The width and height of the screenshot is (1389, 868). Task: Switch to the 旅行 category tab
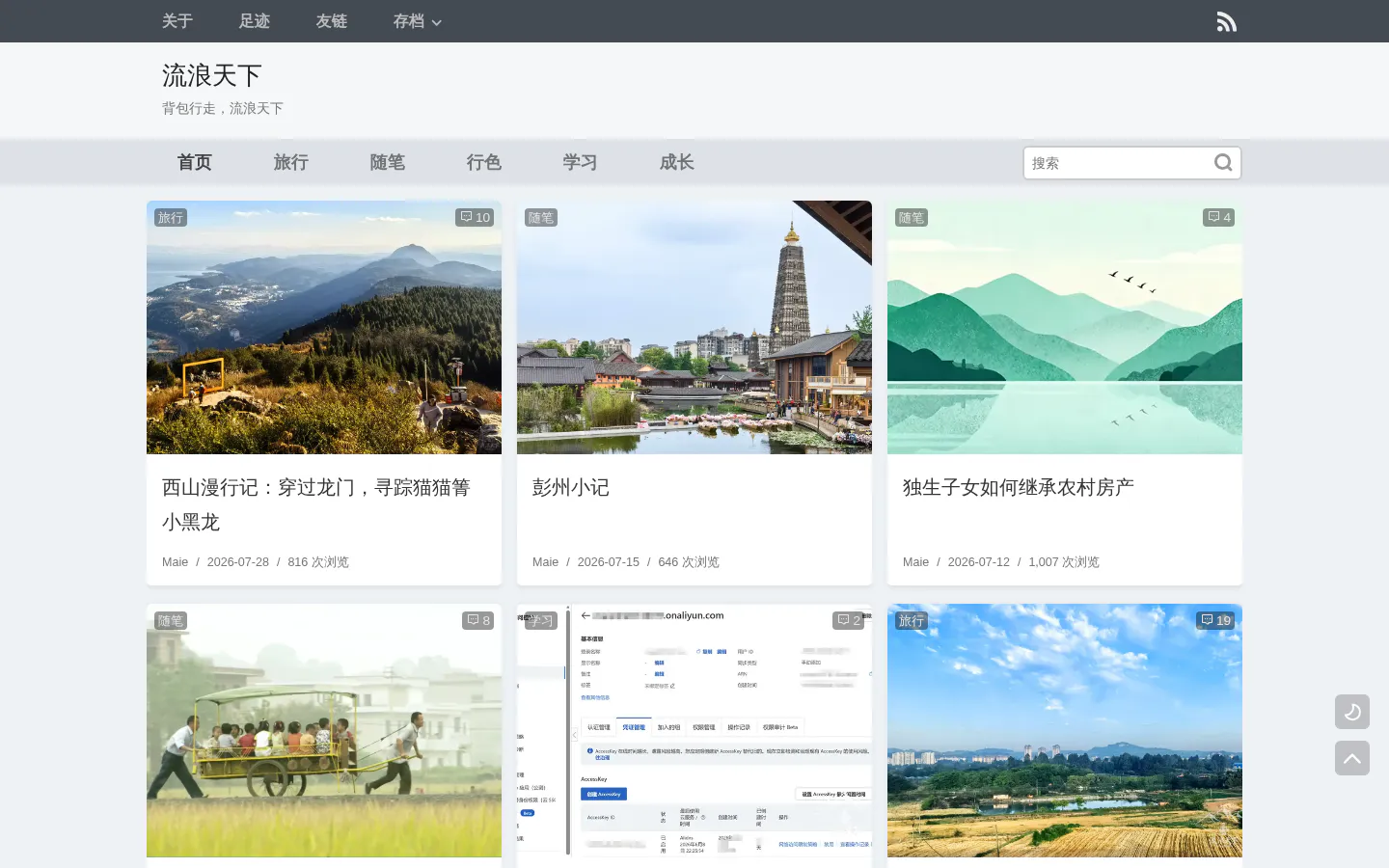291,162
